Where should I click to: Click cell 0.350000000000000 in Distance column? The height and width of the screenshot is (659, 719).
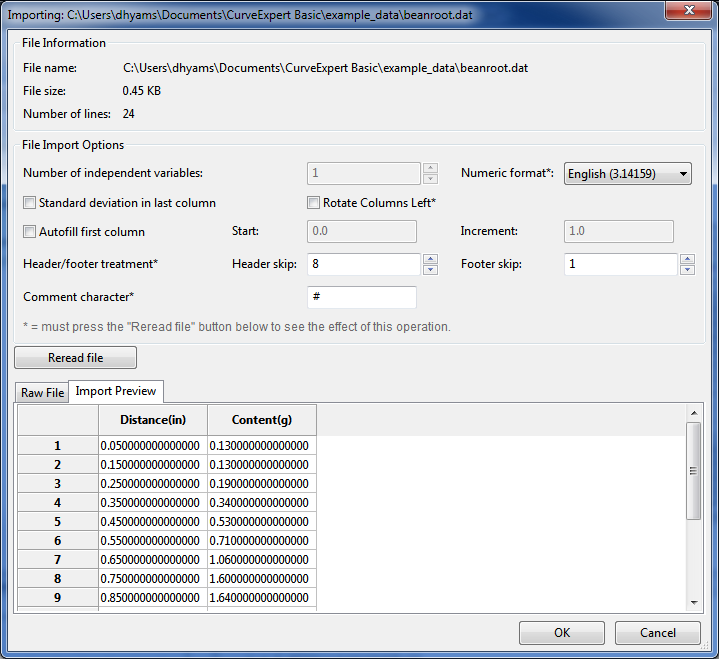point(153,503)
